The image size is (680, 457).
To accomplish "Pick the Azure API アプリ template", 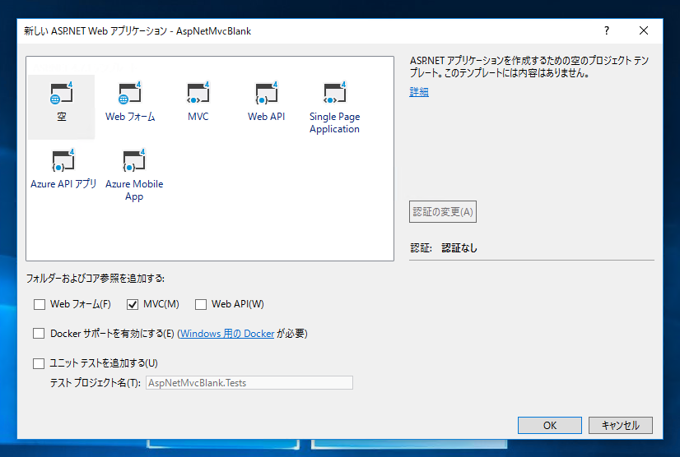I will (63, 170).
